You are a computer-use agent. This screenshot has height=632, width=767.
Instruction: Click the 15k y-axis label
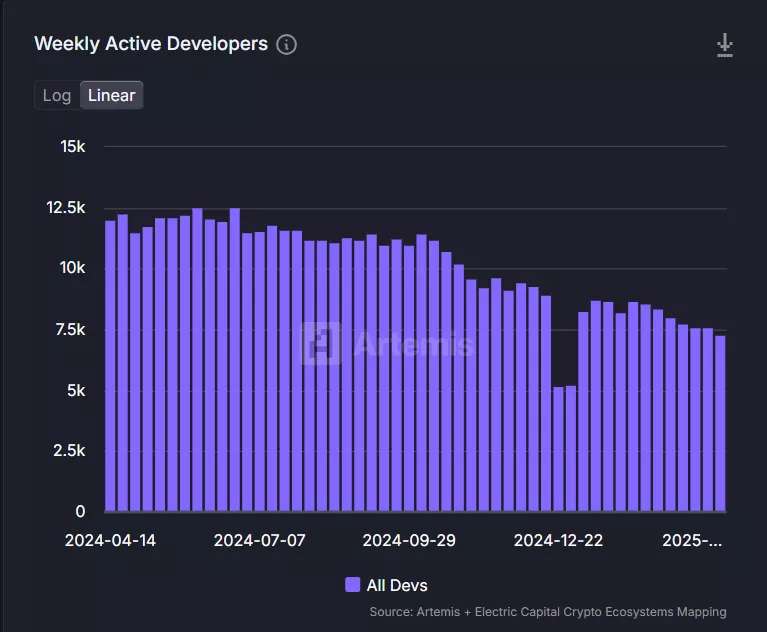[x=73, y=147]
